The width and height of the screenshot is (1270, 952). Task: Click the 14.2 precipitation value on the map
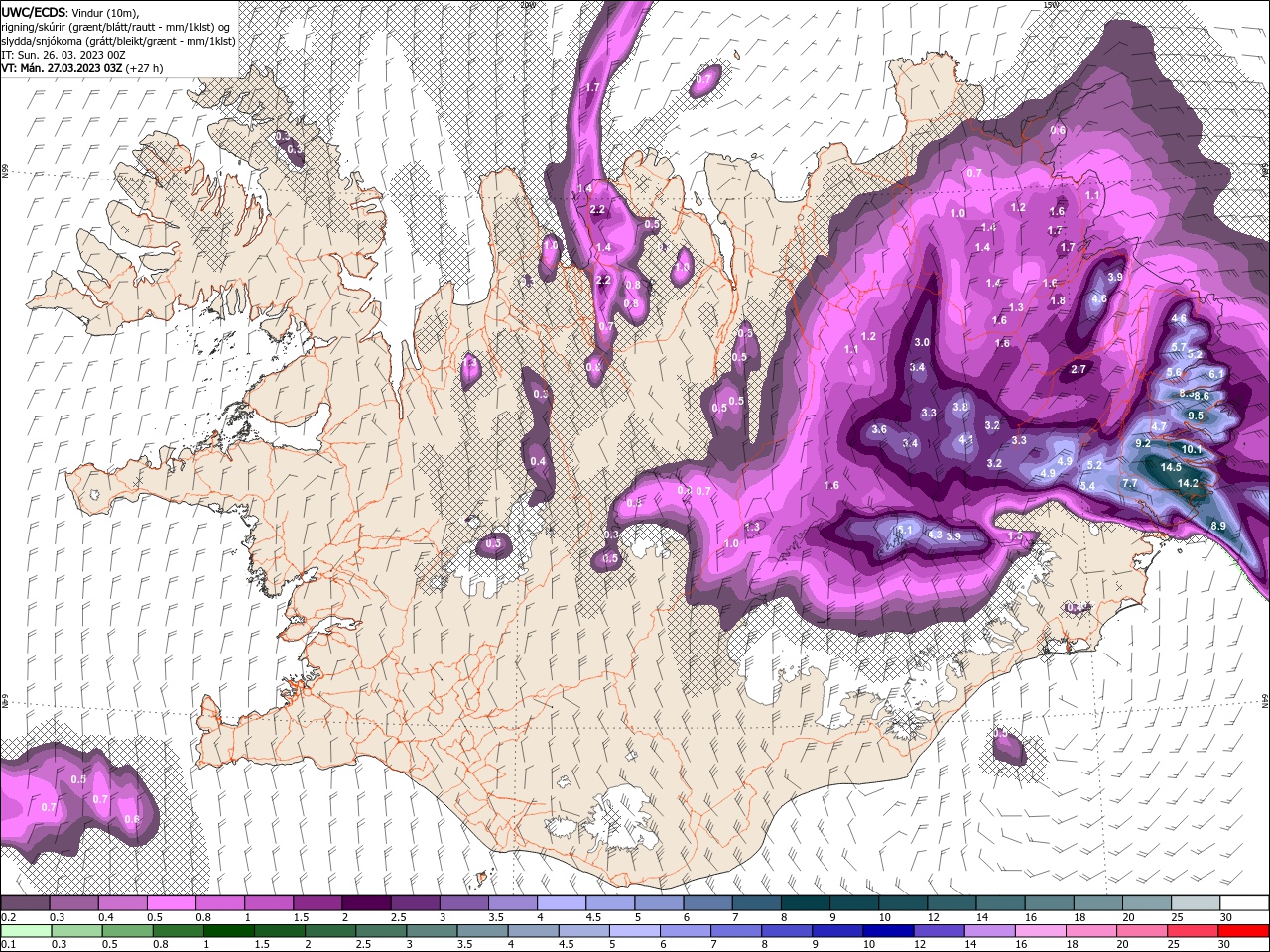pyautogui.click(x=1188, y=483)
